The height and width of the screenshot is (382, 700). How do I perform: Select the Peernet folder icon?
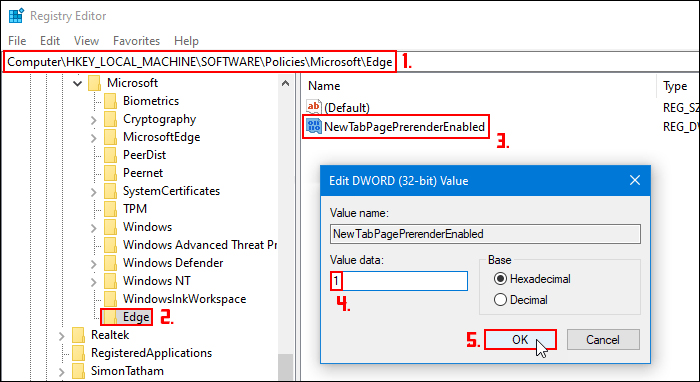[x=110, y=173]
